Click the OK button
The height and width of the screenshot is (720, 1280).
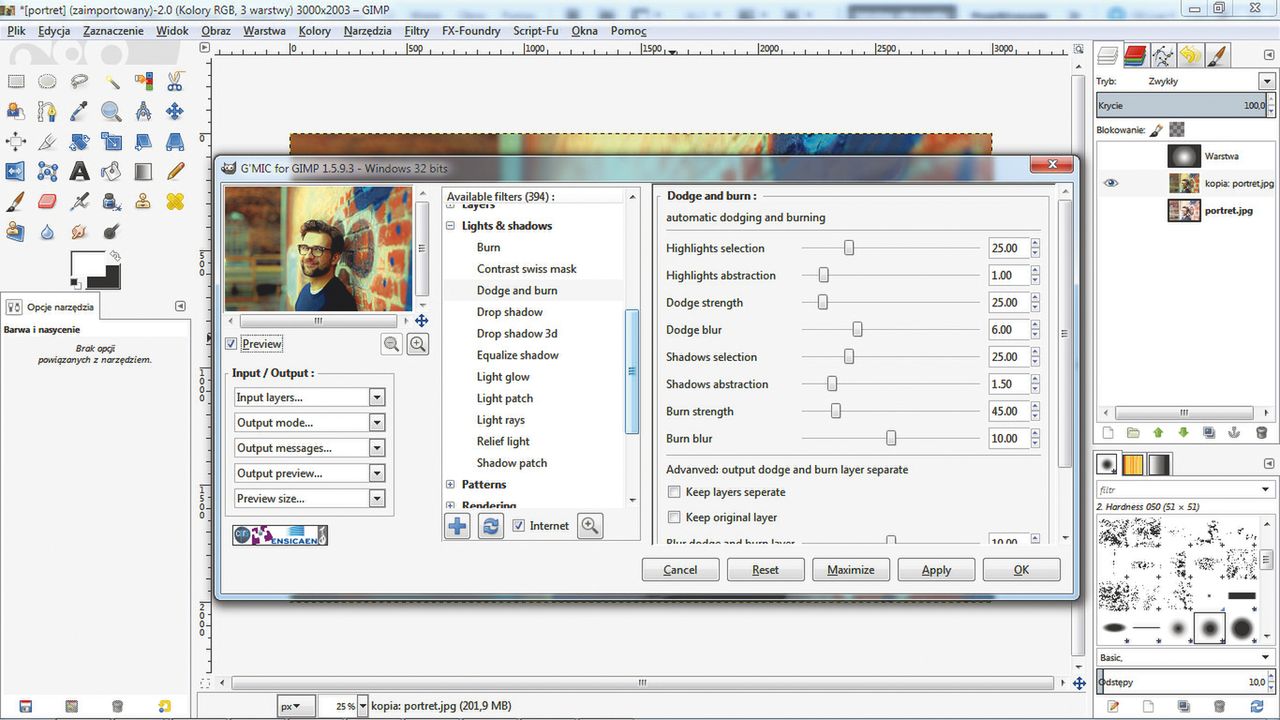(1021, 569)
